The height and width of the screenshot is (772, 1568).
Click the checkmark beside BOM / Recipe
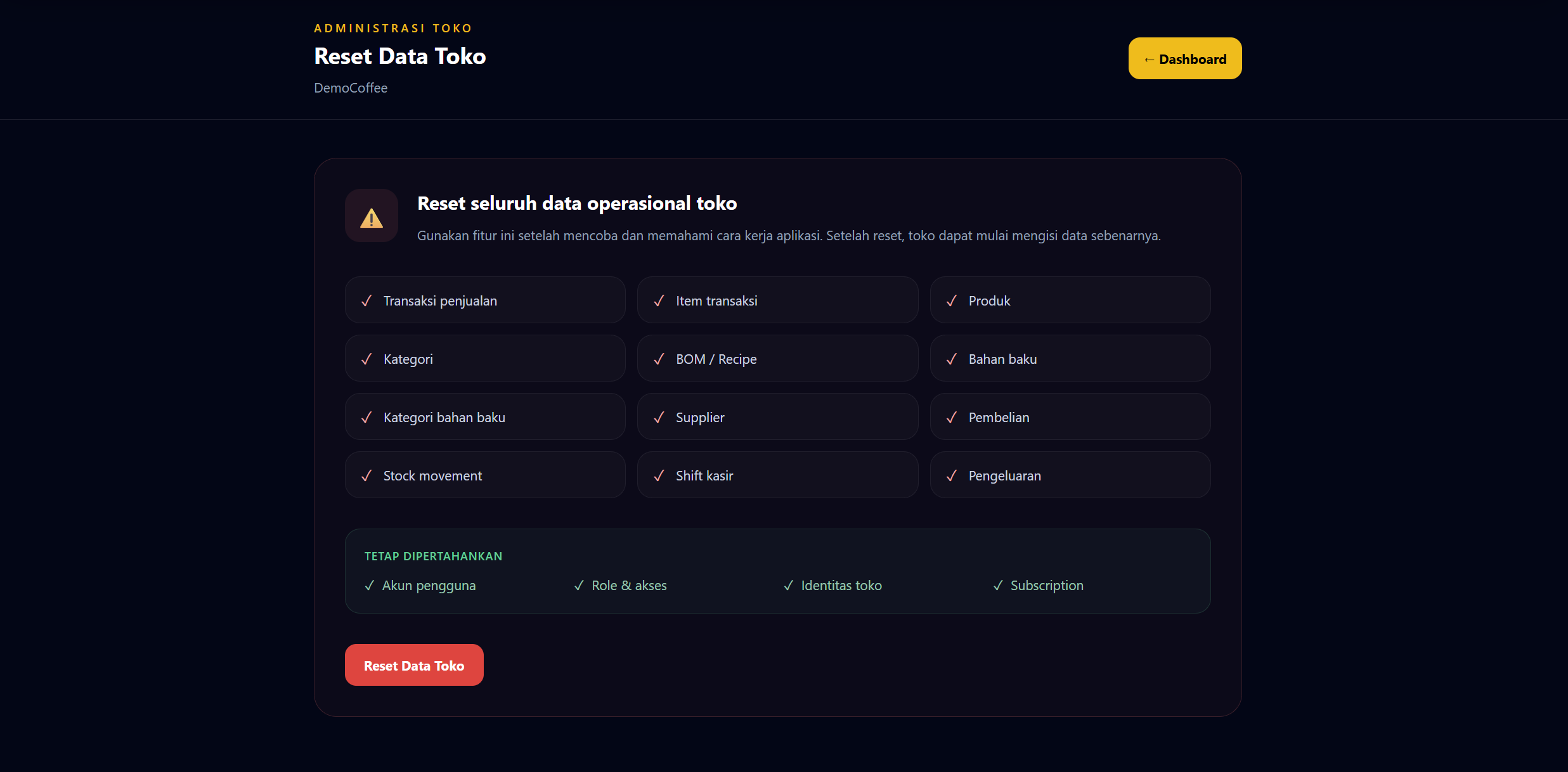(659, 359)
